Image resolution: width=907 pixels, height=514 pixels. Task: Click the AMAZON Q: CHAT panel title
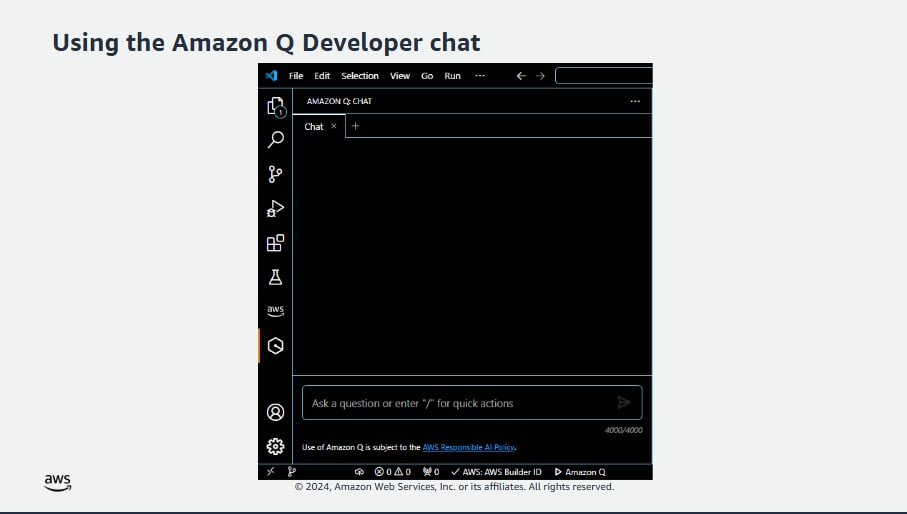339,101
